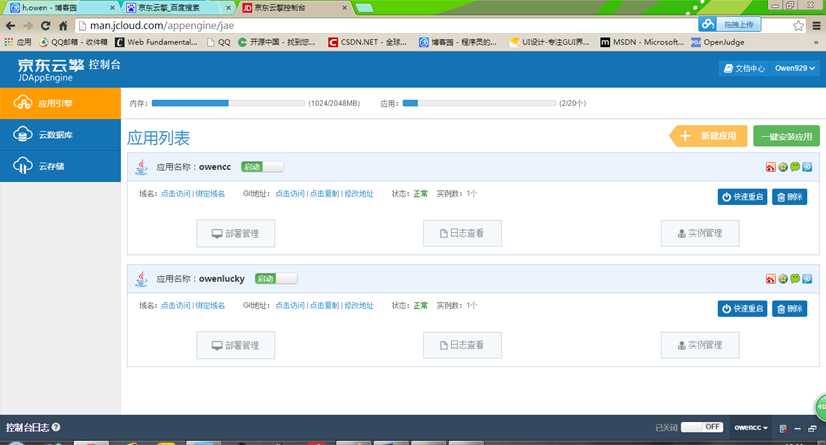Screen dimensions: 826x445
Task: Toggle the owencc app start switch
Action: point(262,167)
